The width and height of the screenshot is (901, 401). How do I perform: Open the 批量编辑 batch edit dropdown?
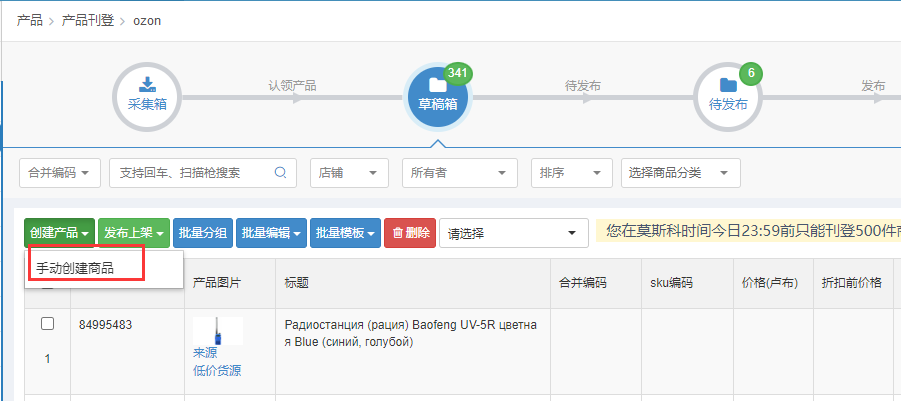click(x=272, y=233)
